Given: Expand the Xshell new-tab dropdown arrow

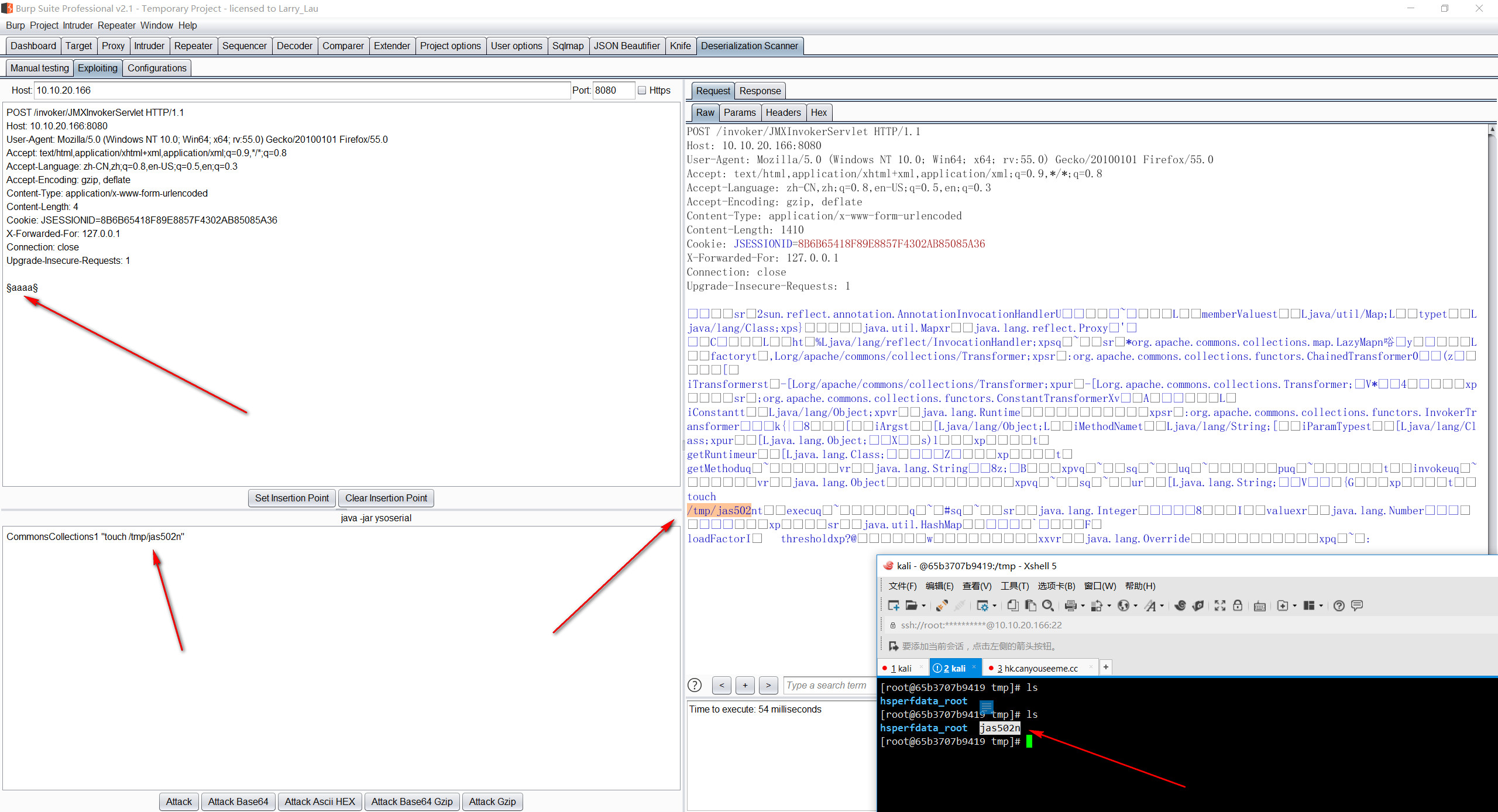Looking at the screenshot, I should (x=1294, y=606).
